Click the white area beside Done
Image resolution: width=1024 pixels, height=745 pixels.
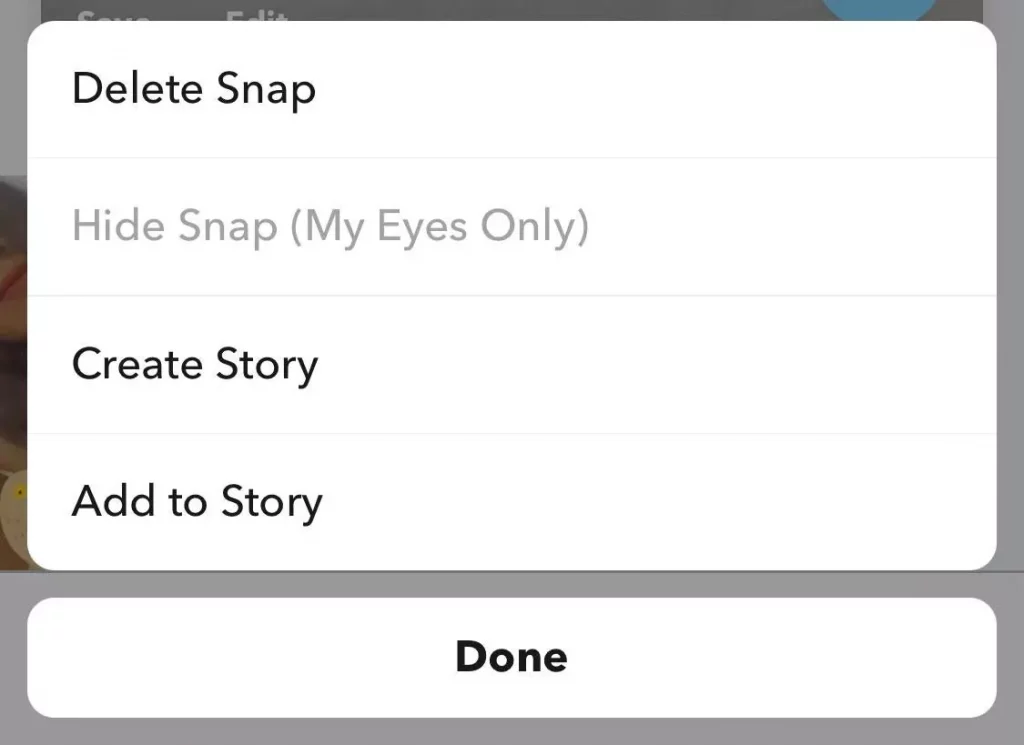tap(784, 657)
